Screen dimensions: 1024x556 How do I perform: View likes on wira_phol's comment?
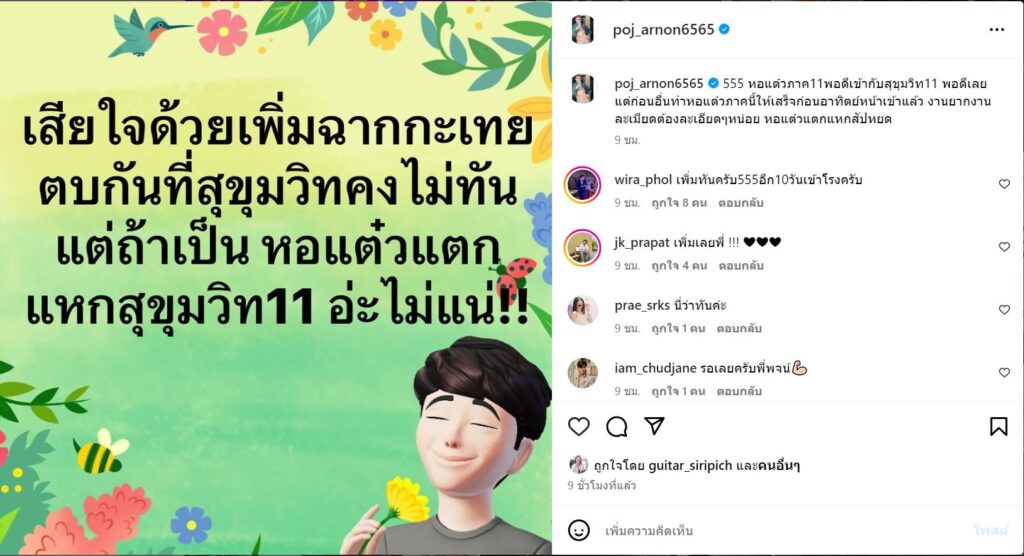(679, 203)
